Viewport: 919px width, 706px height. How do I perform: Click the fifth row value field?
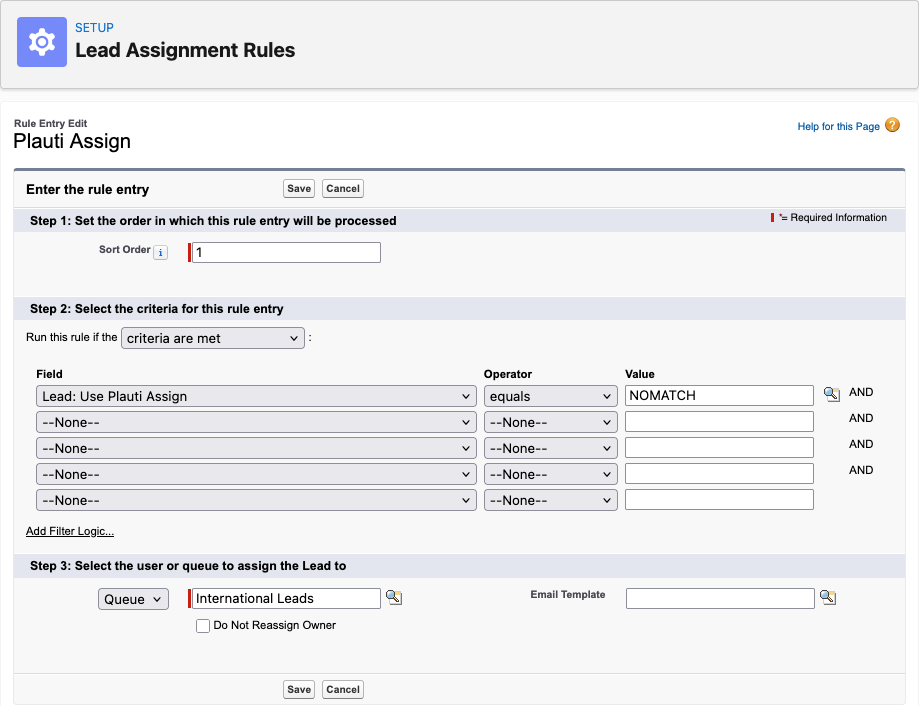719,500
